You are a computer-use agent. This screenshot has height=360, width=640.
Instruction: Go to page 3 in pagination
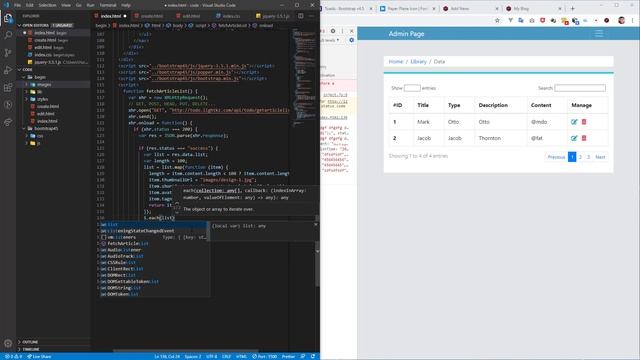[x=588, y=157]
